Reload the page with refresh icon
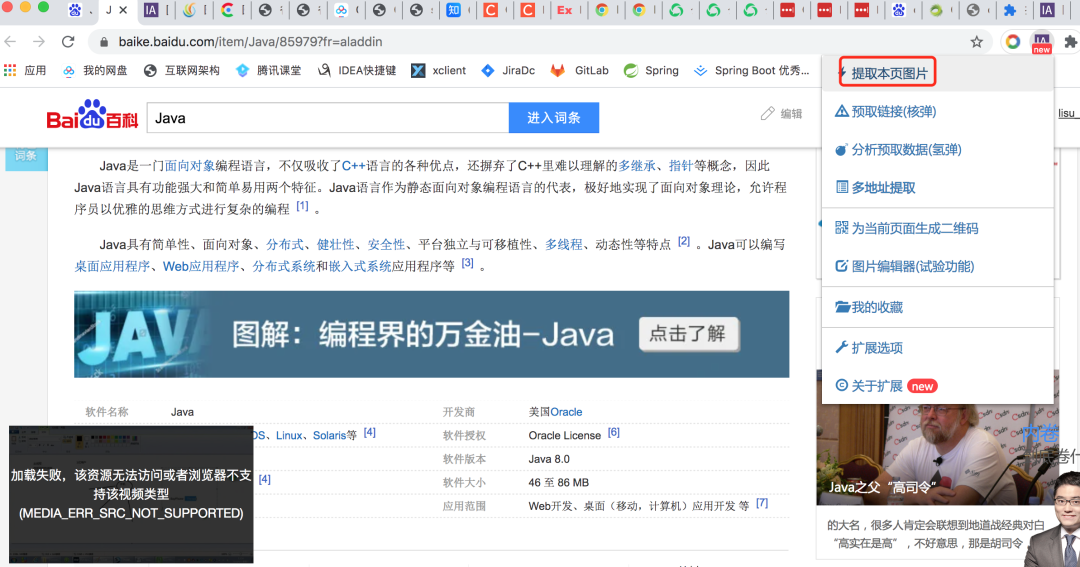The image size is (1080, 567). [68, 41]
